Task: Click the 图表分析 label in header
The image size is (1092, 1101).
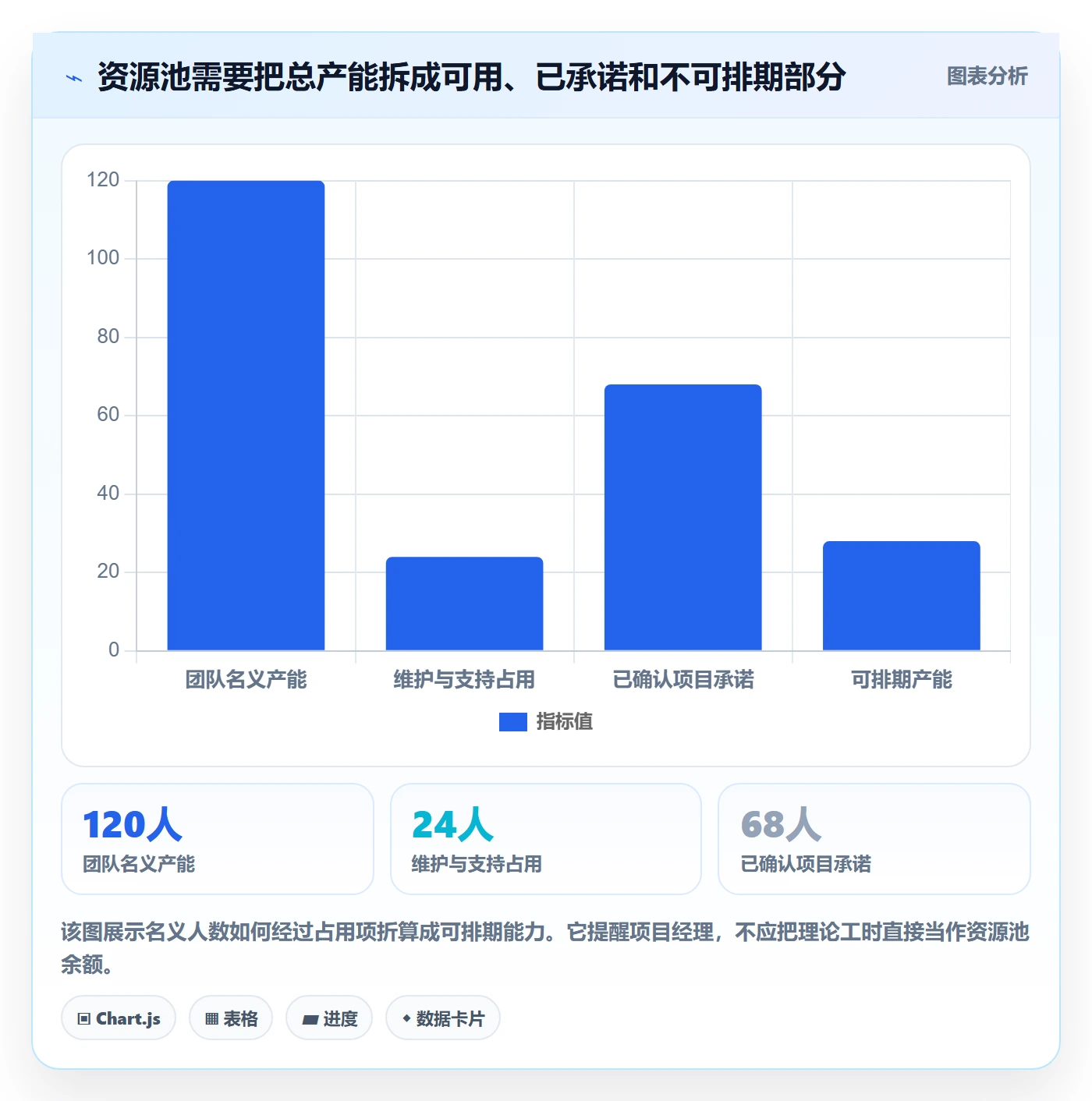Action: coord(987,76)
